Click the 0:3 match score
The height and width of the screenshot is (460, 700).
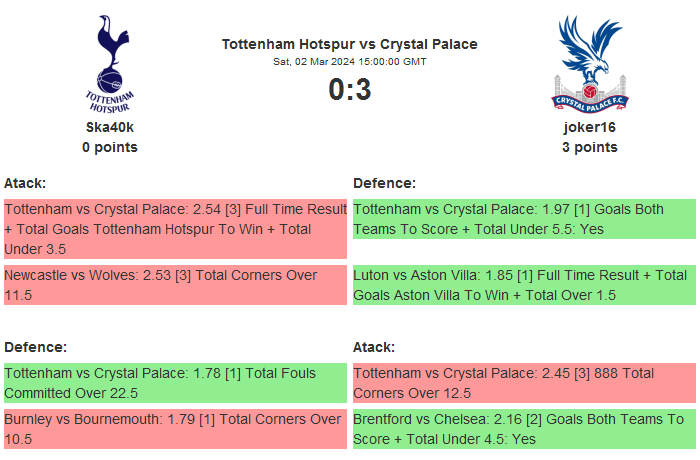tap(349, 90)
